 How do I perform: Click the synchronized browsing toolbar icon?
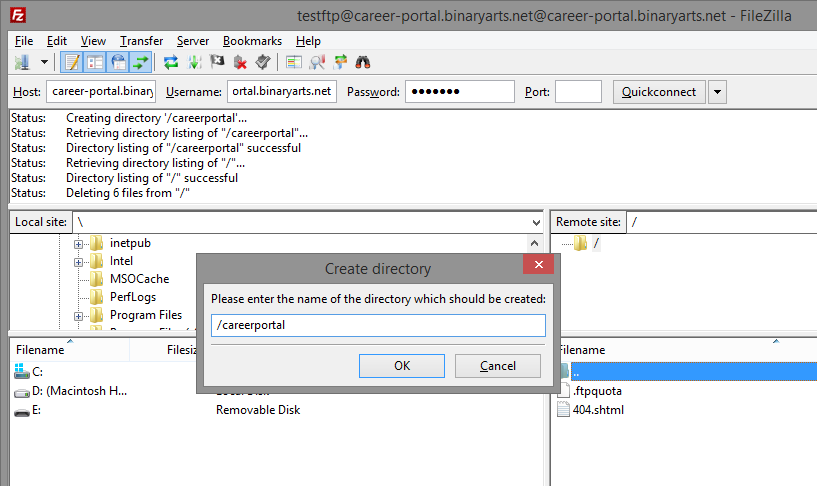(x=341, y=62)
